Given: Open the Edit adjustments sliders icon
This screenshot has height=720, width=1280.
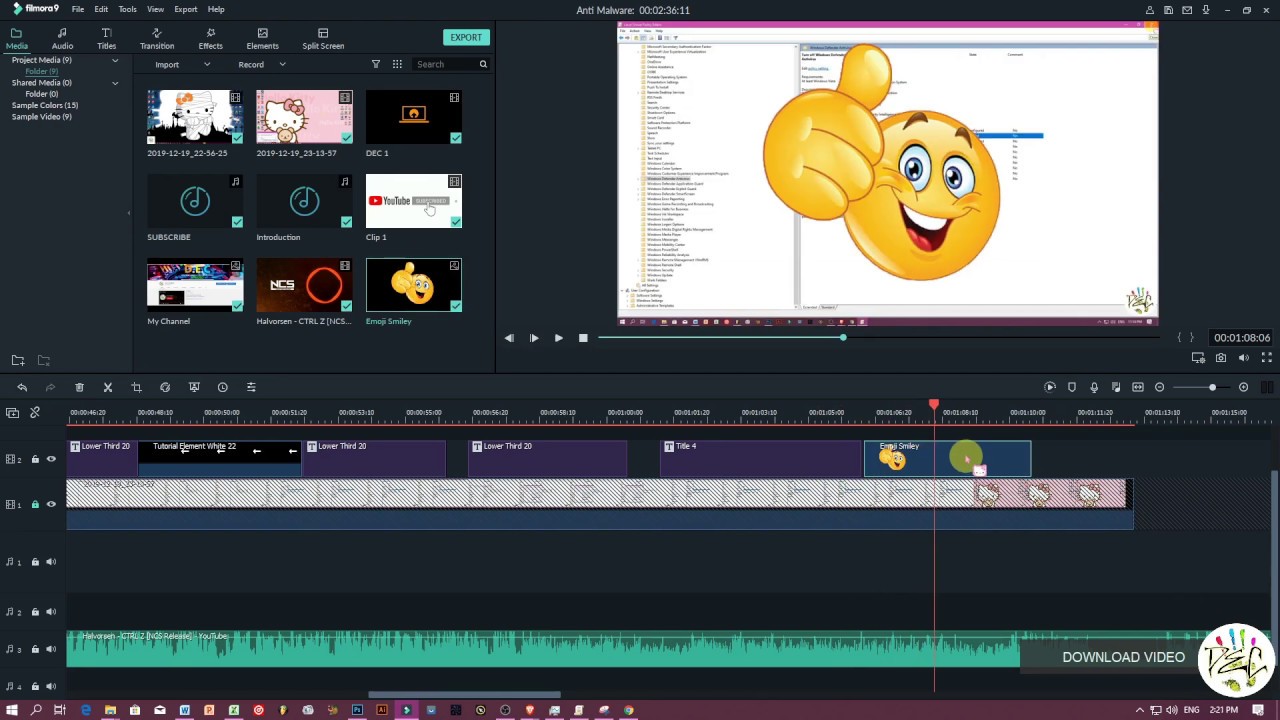Looking at the screenshot, I should (x=251, y=387).
